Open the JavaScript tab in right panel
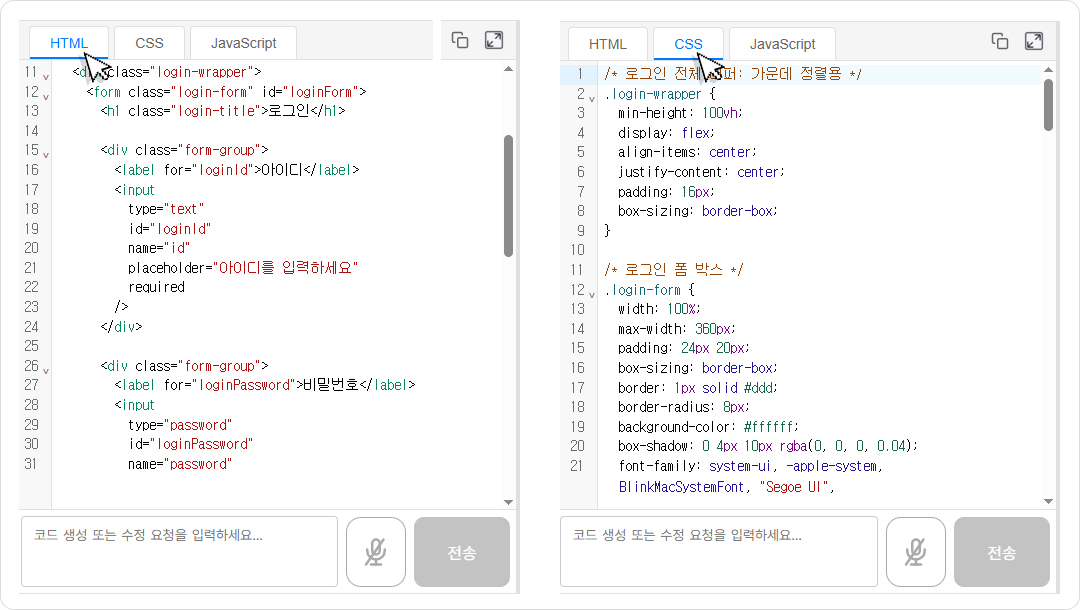This screenshot has height=610, width=1080. pos(782,44)
